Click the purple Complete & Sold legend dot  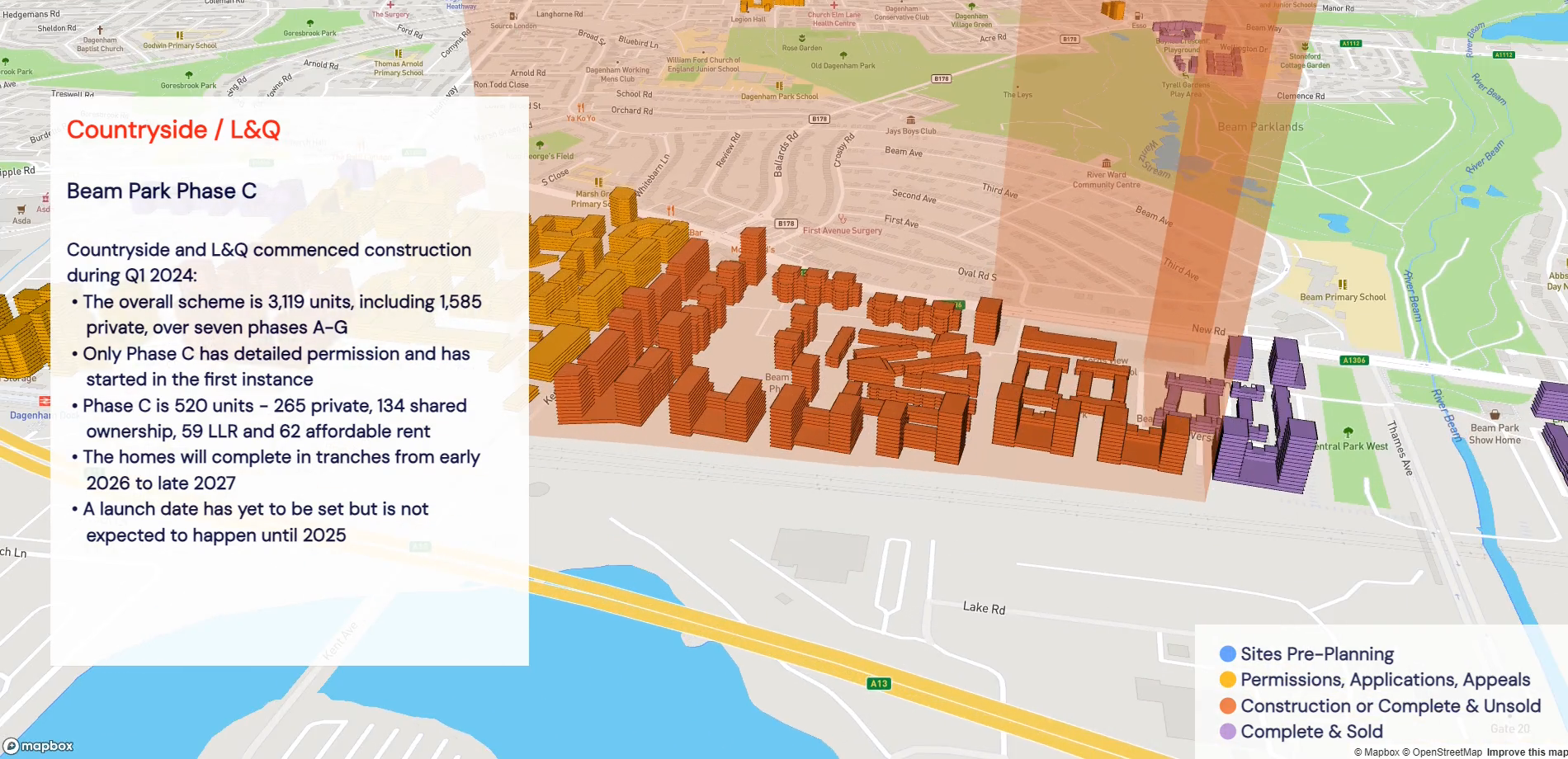[1228, 732]
